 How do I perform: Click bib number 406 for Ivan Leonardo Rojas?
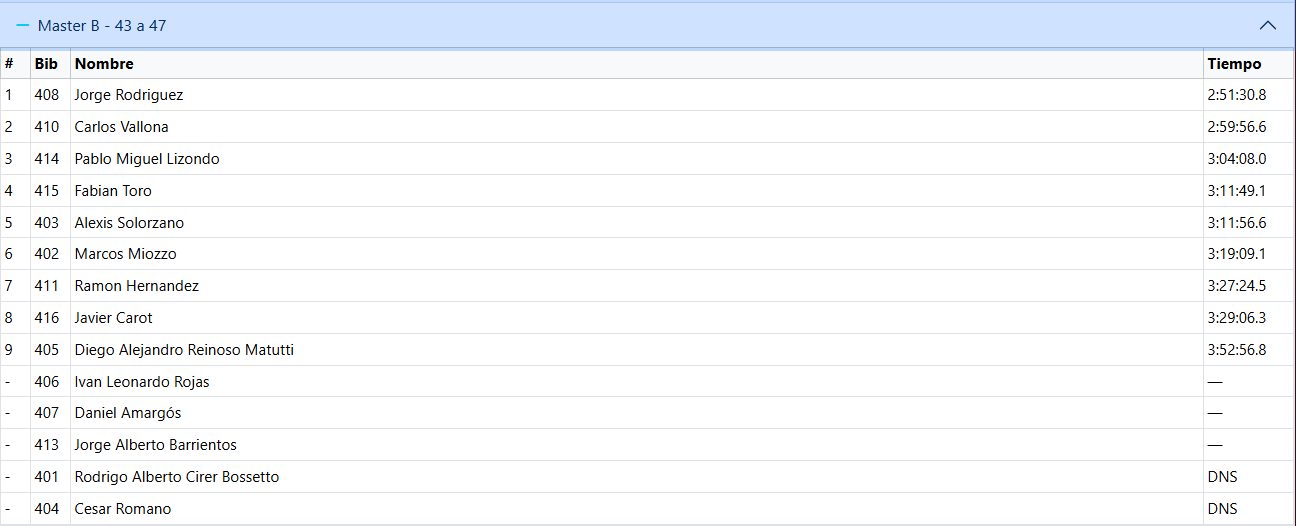tap(46, 382)
